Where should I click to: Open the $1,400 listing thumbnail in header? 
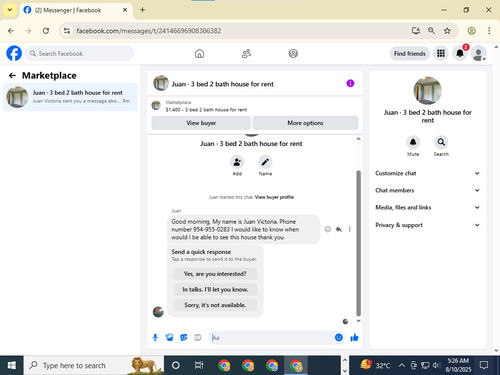tap(156, 106)
